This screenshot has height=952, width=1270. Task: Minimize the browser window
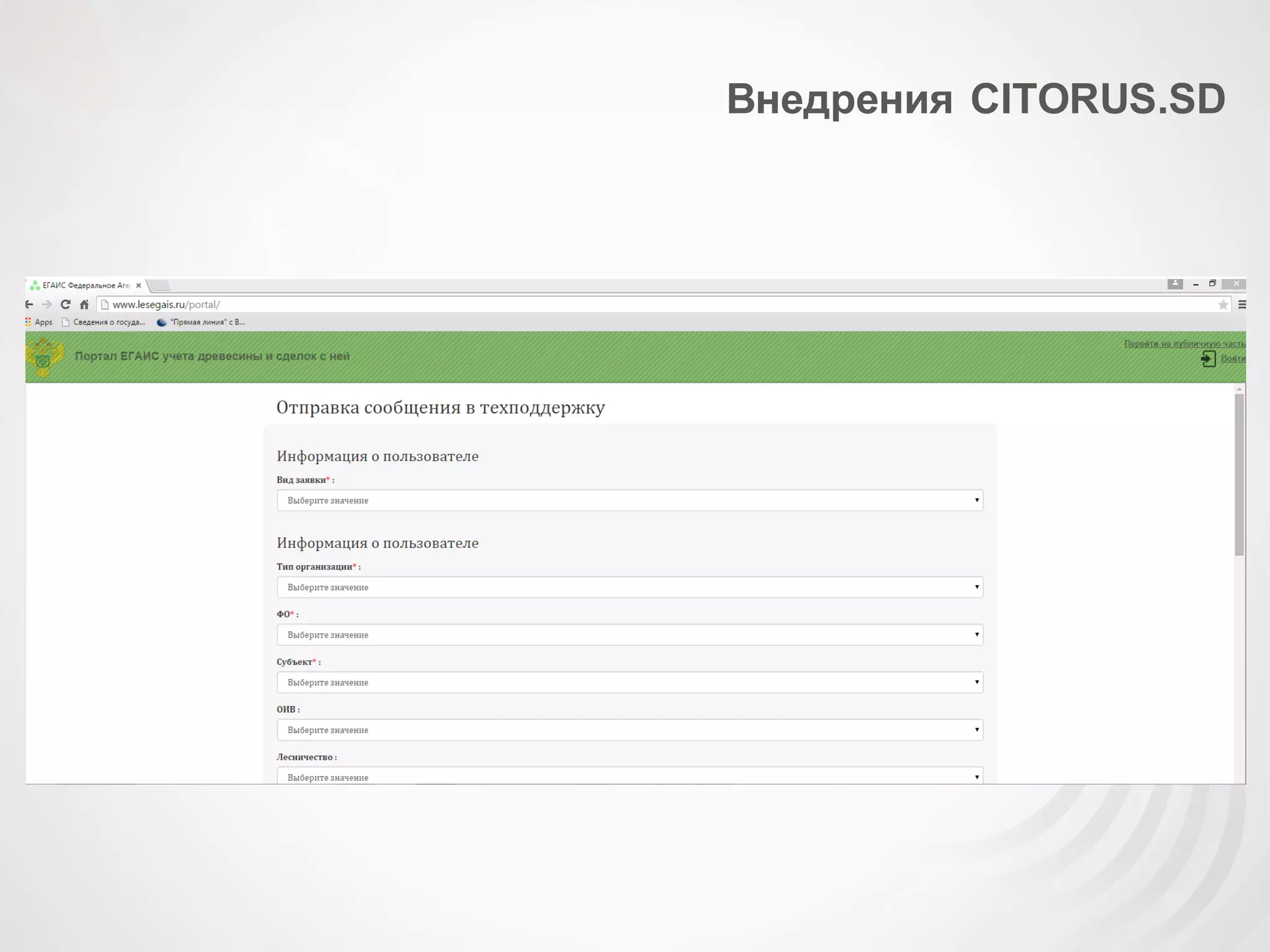[x=1196, y=284]
